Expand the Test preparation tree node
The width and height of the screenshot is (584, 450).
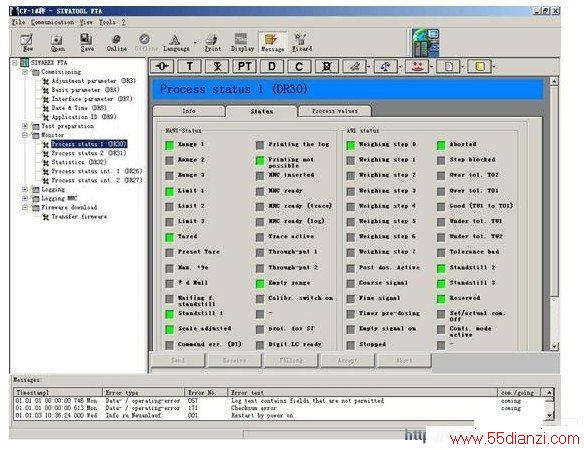tap(25, 126)
